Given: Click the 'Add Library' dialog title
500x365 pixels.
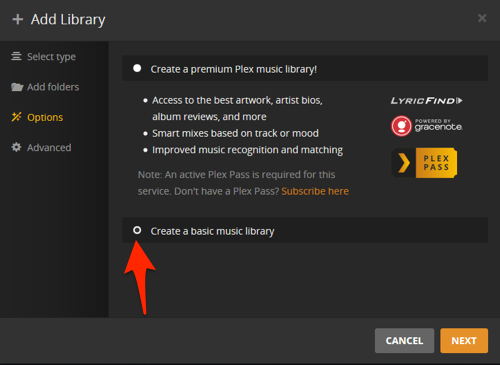Looking at the screenshot, I should (68, 19).
